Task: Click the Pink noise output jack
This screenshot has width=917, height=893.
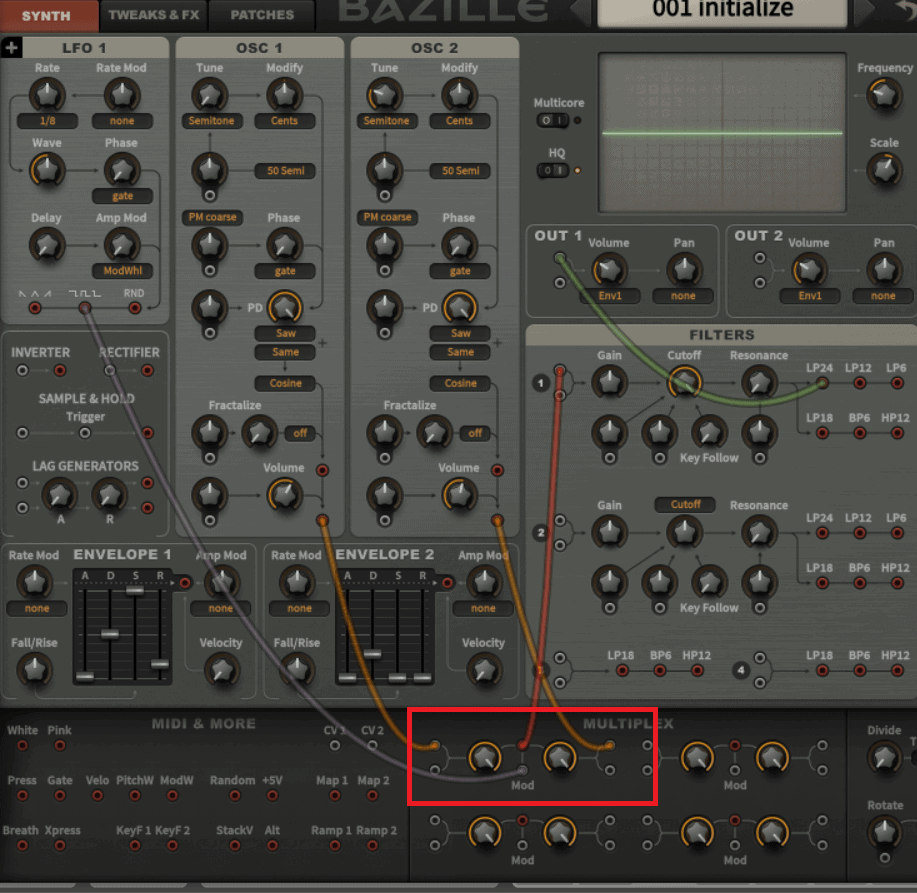Action: coord(59,745)
